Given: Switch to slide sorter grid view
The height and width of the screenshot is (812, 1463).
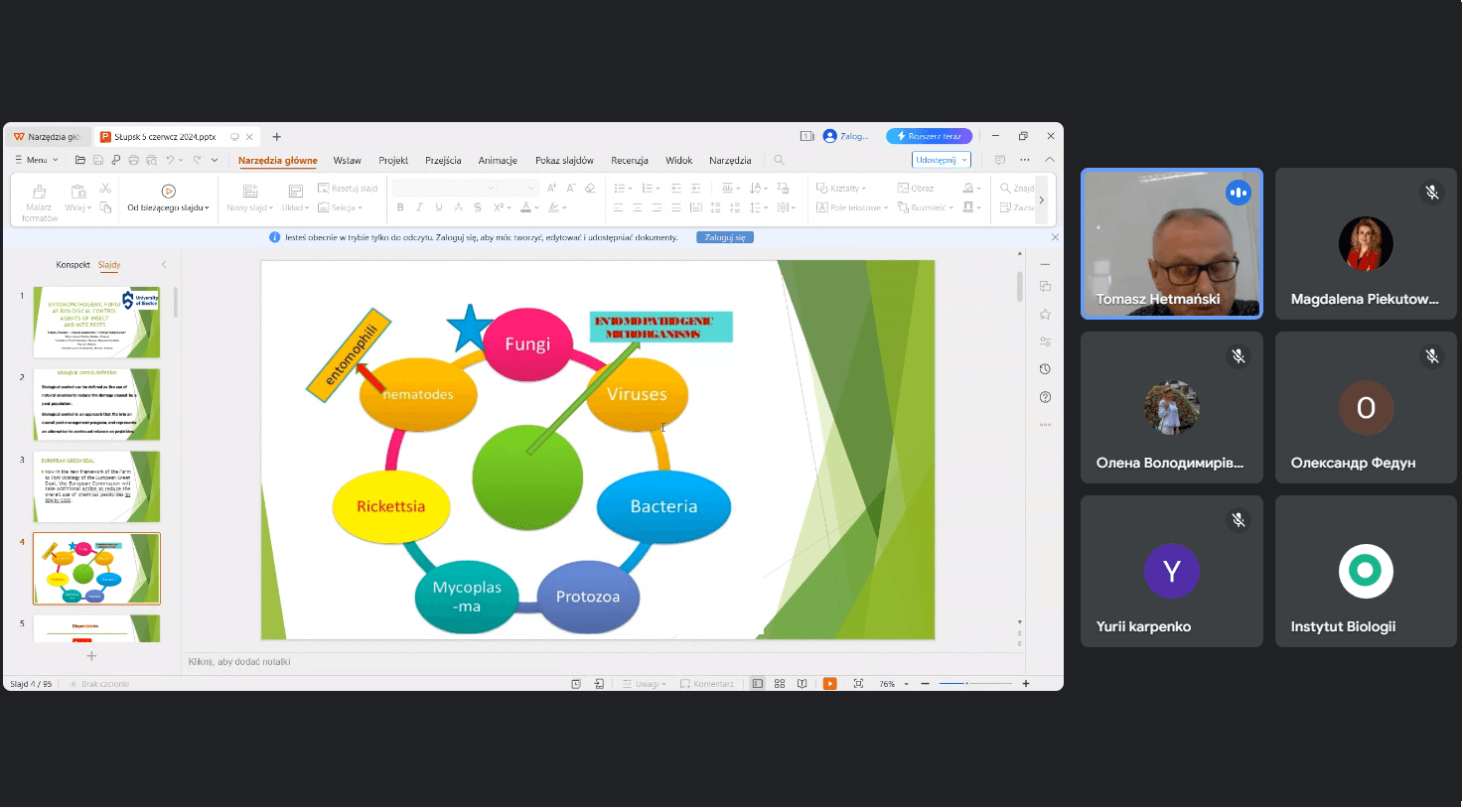Looking at the screenshot, I should point(780,684).
